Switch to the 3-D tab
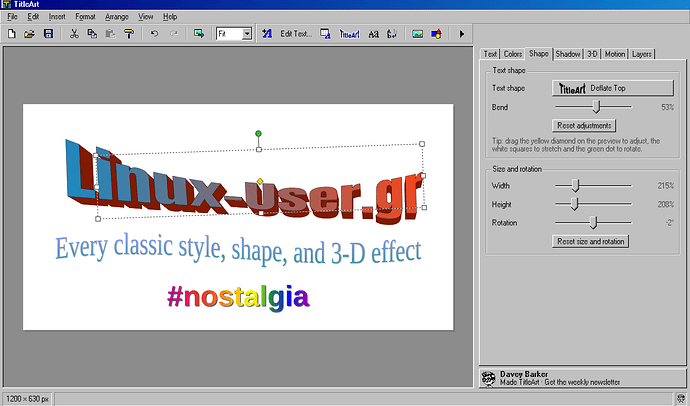690x406 pixels. [592, 54]
